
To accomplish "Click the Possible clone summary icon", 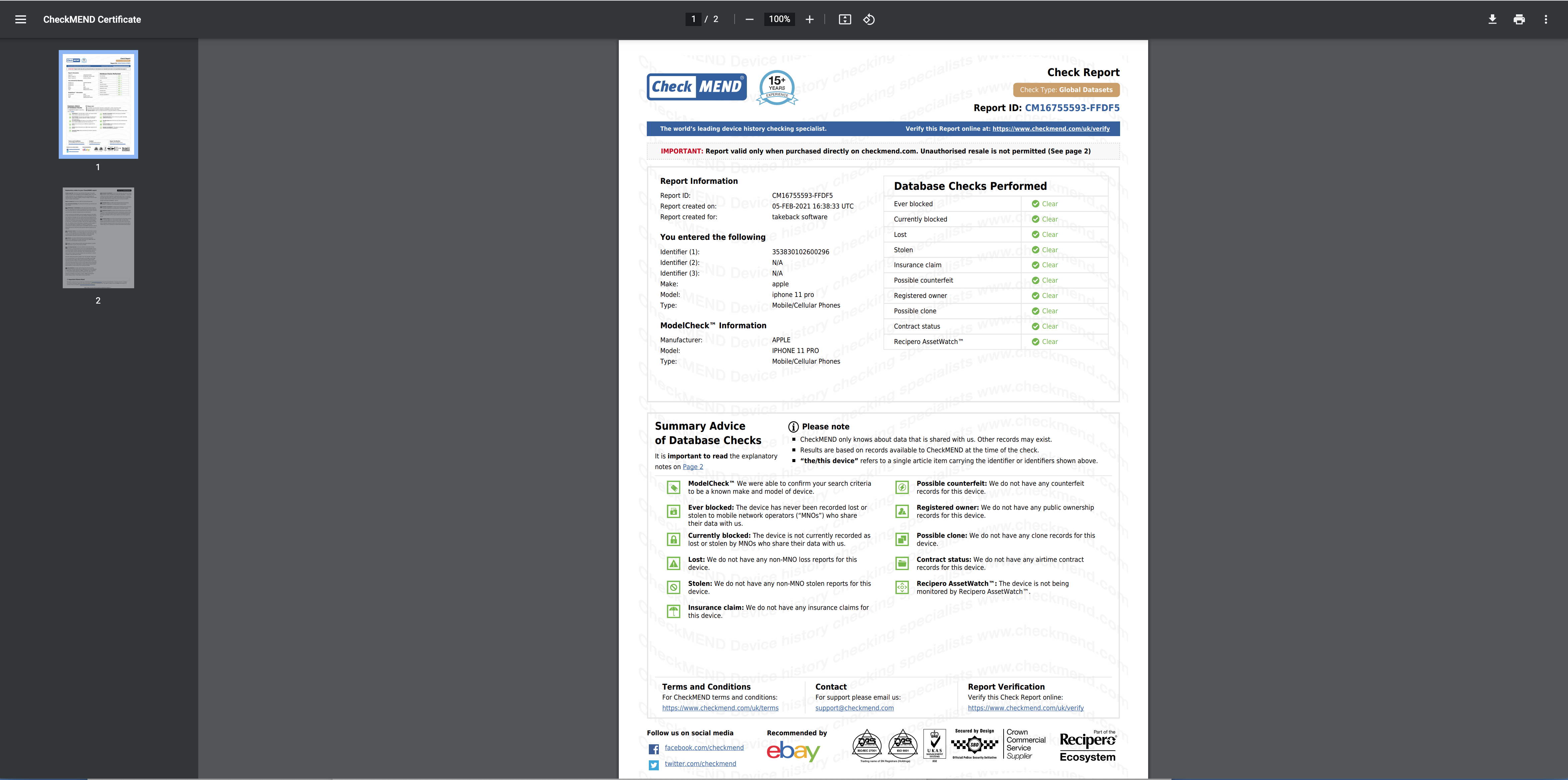I will click(902, 540).
